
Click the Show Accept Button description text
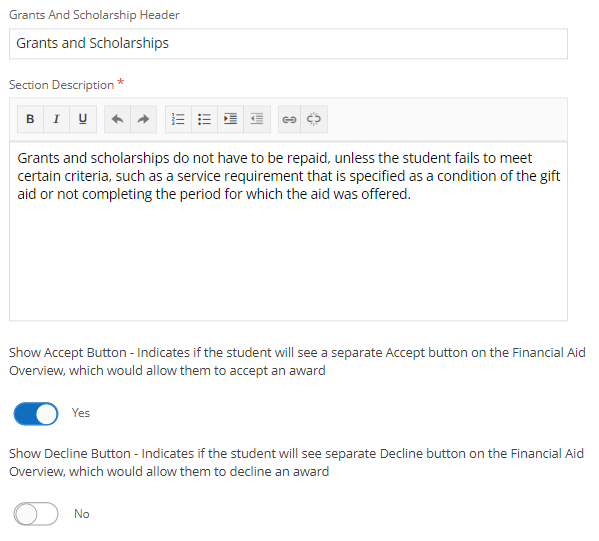(x=297, y=361)
